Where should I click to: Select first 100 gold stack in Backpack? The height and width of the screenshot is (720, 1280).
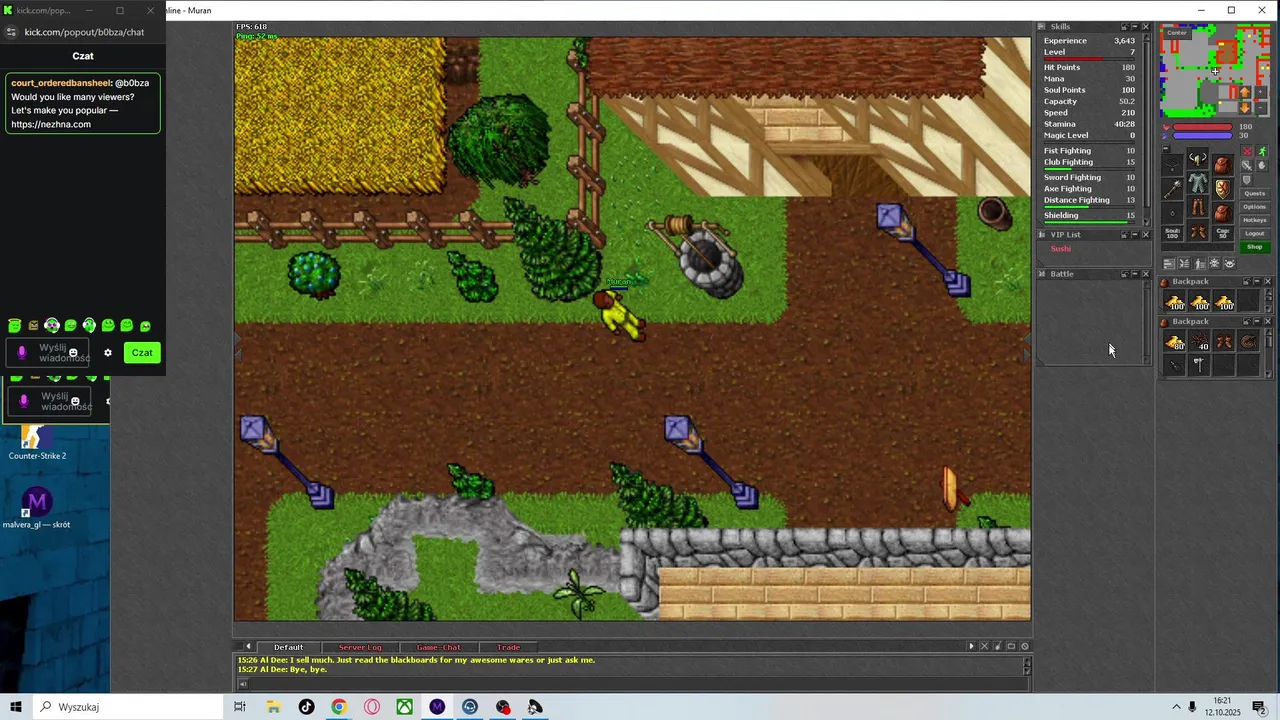click(1176, 300)
